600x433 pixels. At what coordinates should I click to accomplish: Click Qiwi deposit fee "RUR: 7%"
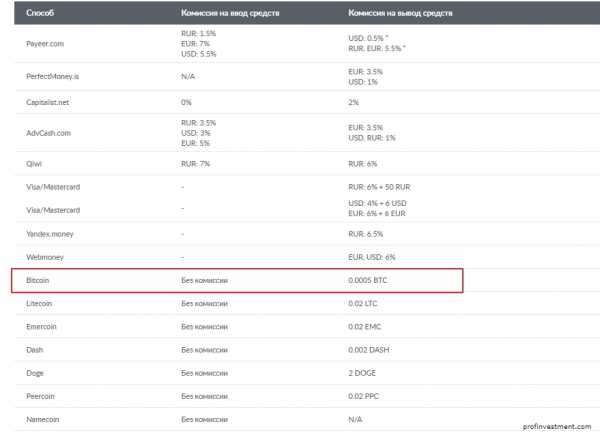tap(195, 164)
